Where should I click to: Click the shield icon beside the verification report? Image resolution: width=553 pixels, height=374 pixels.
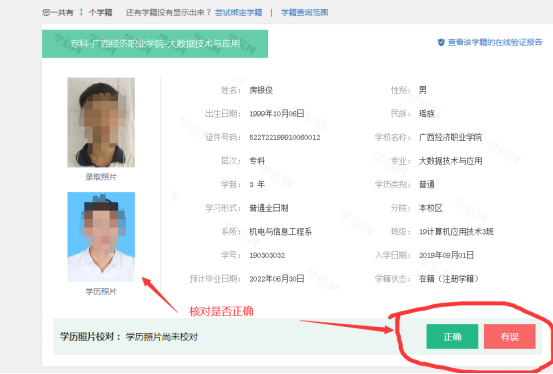[x=441, y=42]
